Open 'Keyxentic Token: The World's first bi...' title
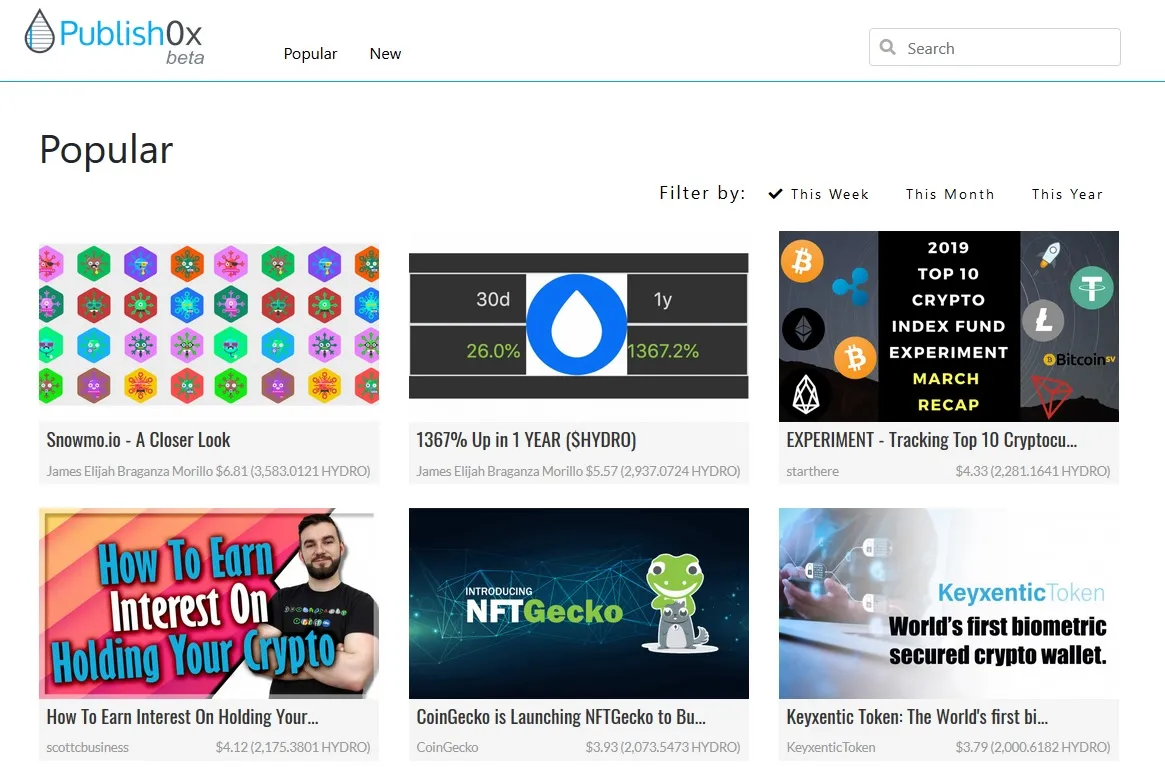The height and width of the screenshot is (767, 1165). pos(917,717)
